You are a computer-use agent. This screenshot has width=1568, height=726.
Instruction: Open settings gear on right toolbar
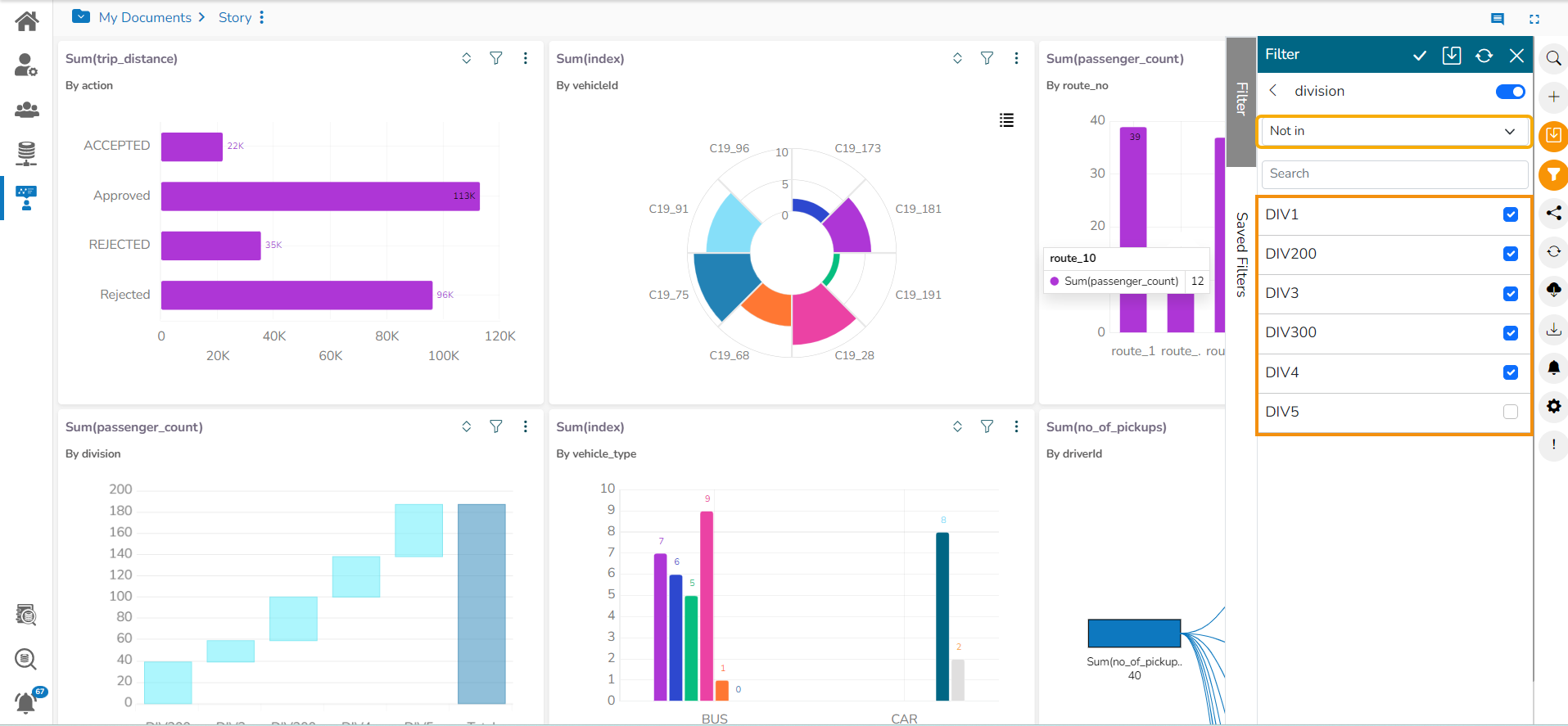coord(1553,406)
